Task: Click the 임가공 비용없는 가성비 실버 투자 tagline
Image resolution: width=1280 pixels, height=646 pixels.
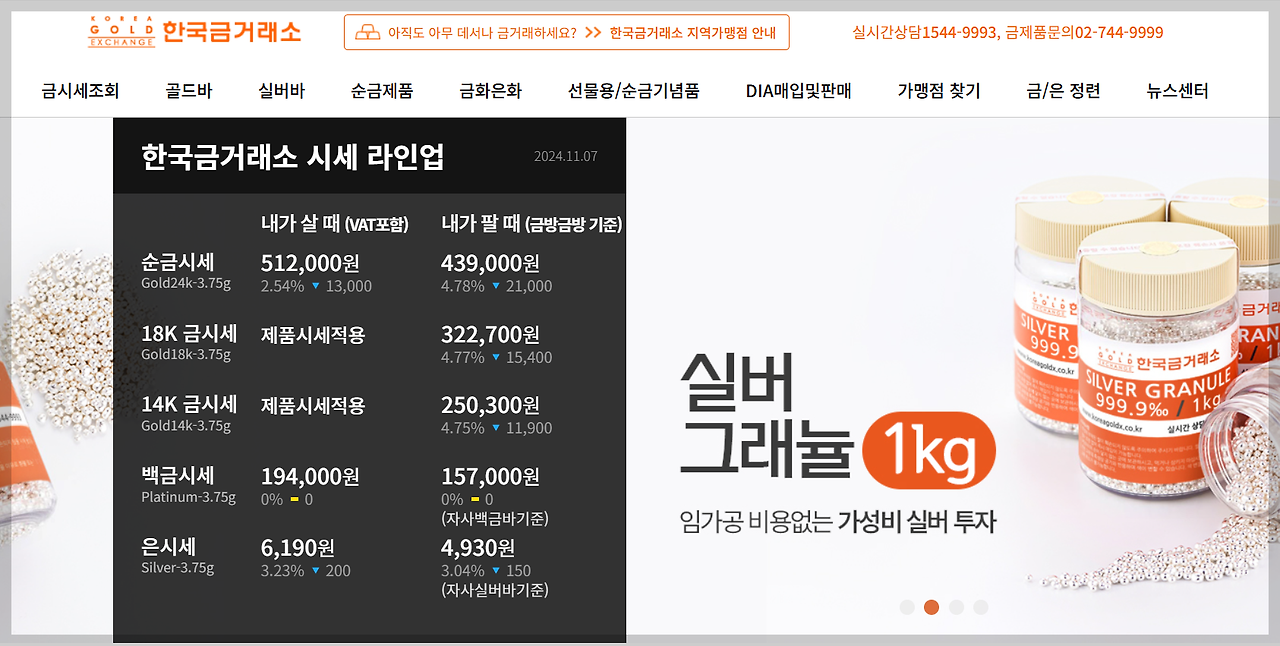Action: tap(838, 521)
